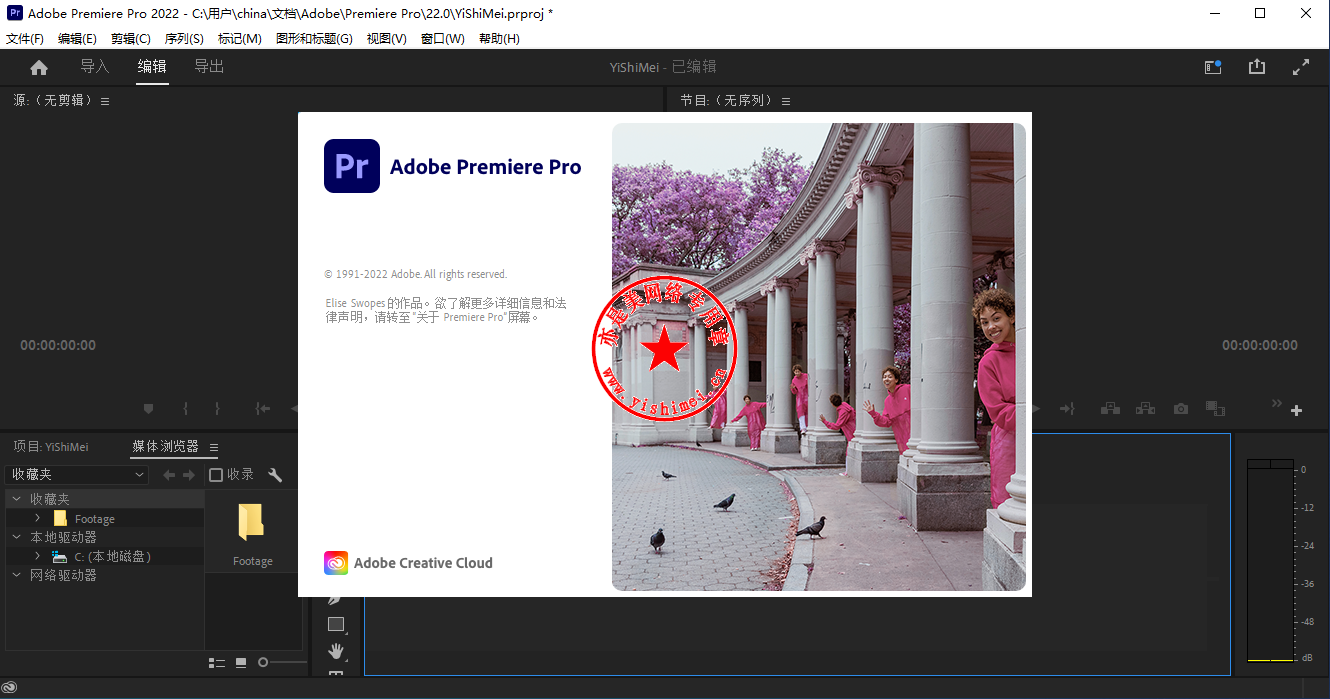Click the Adobe Premiere Pro splash title text

(486, 167)
